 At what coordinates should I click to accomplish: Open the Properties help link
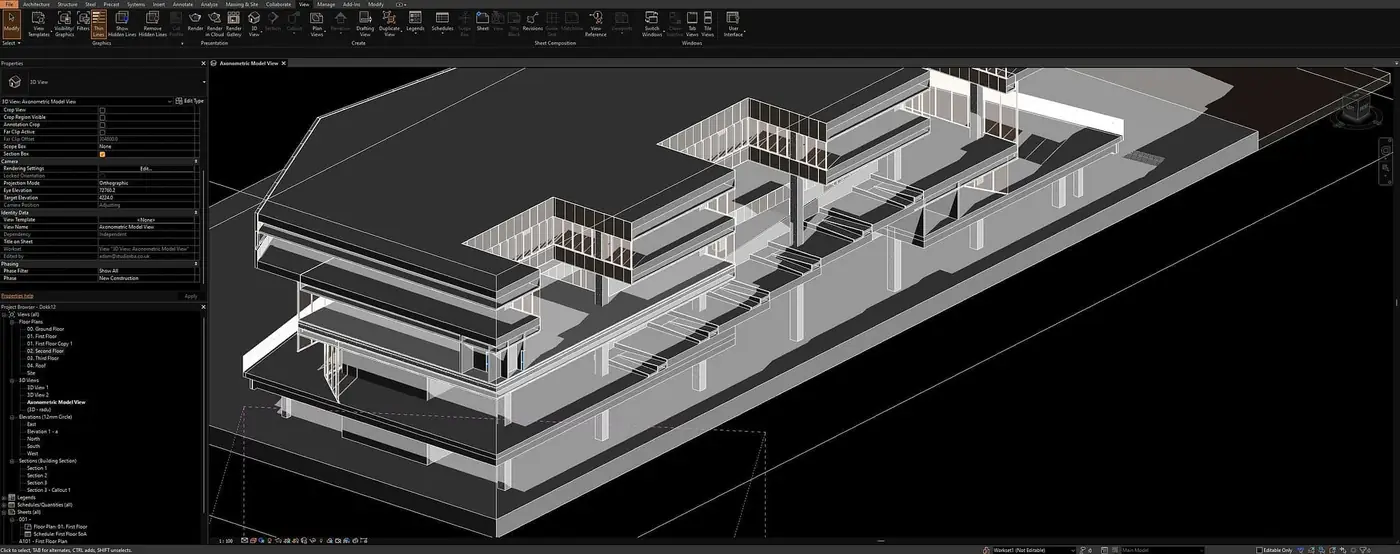point(17,296)
